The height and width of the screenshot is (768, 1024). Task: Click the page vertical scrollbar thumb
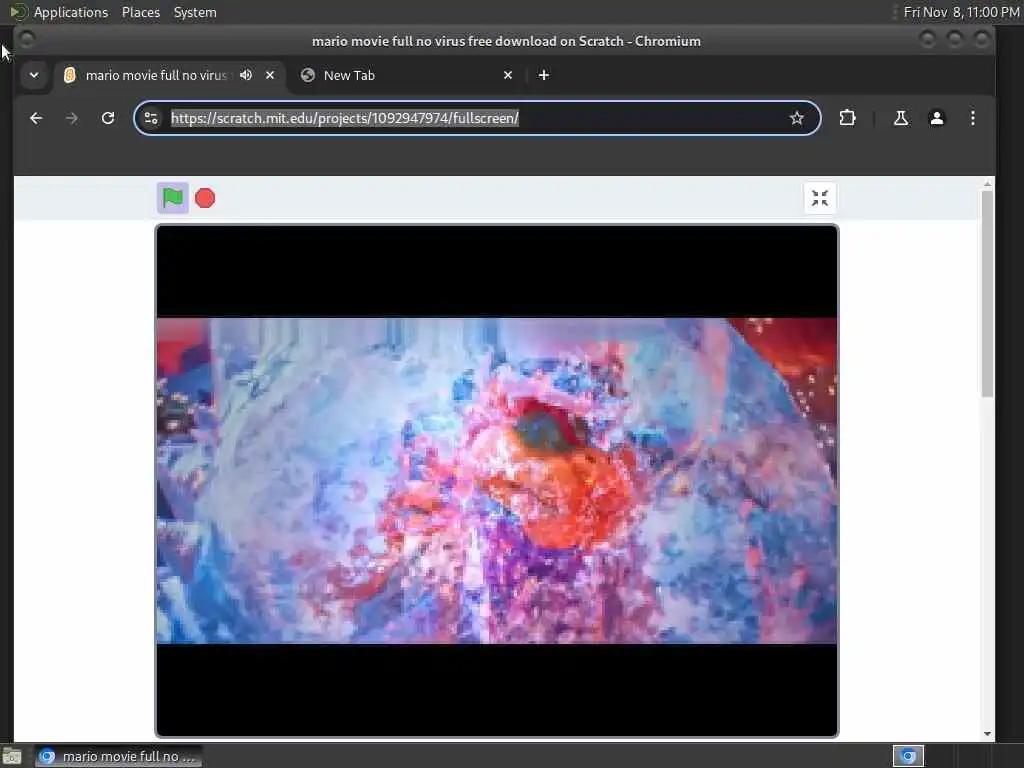(987, 293)
